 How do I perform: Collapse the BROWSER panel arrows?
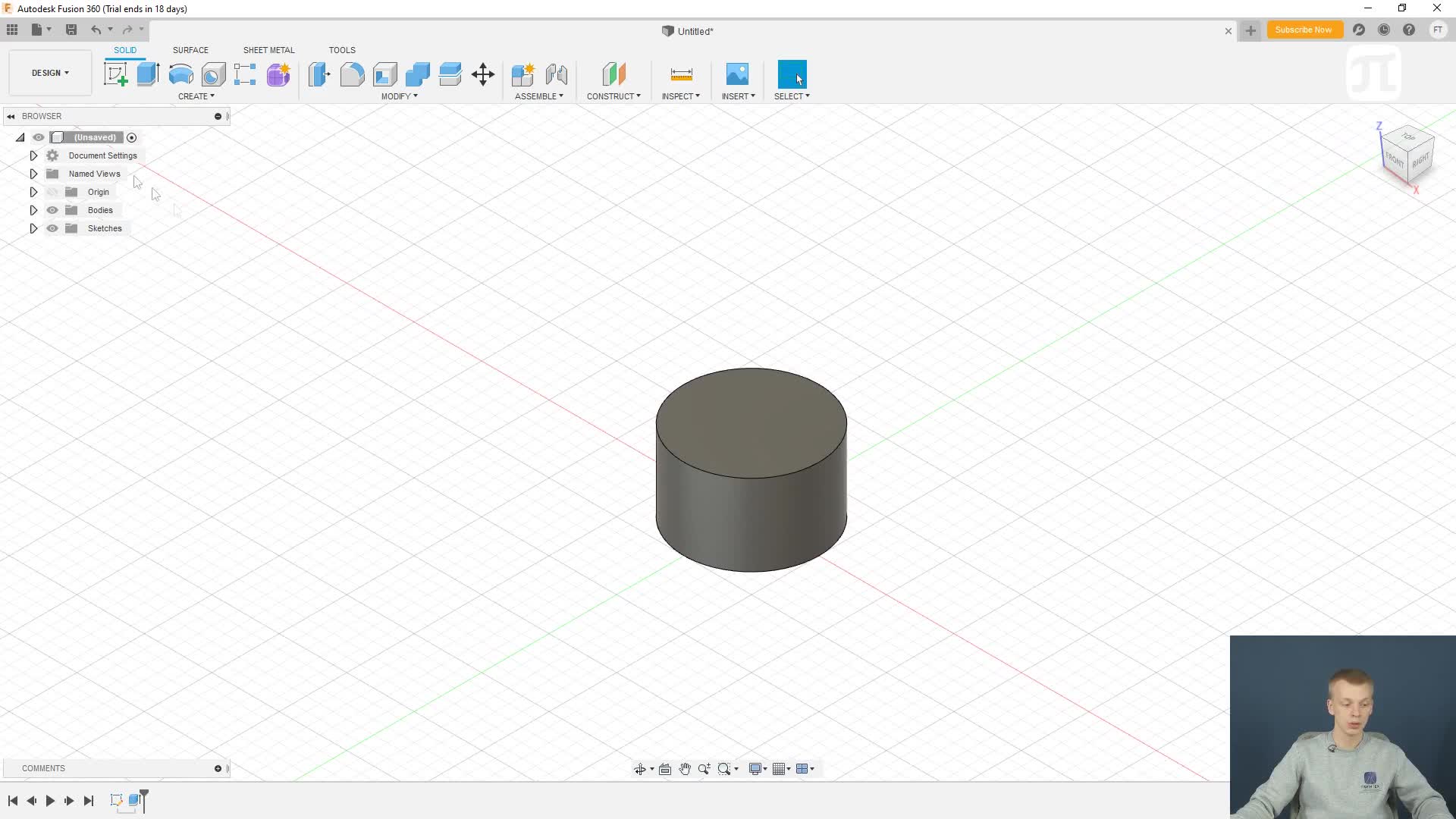coord(11,116)
